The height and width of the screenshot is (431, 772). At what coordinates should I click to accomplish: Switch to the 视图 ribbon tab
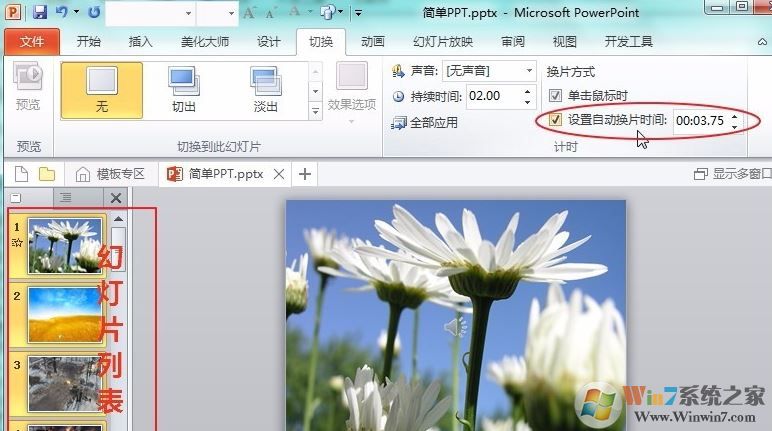(564, 41)
